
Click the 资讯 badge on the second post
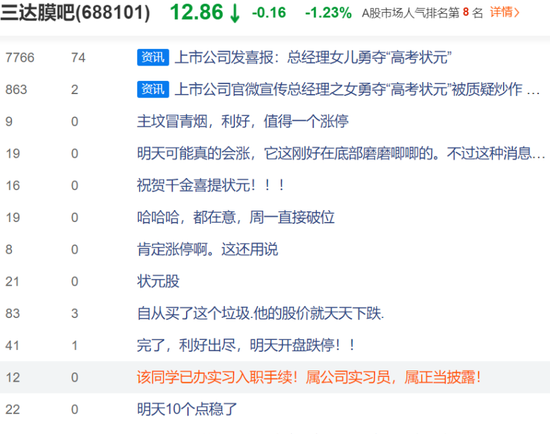tap(153, 89)
